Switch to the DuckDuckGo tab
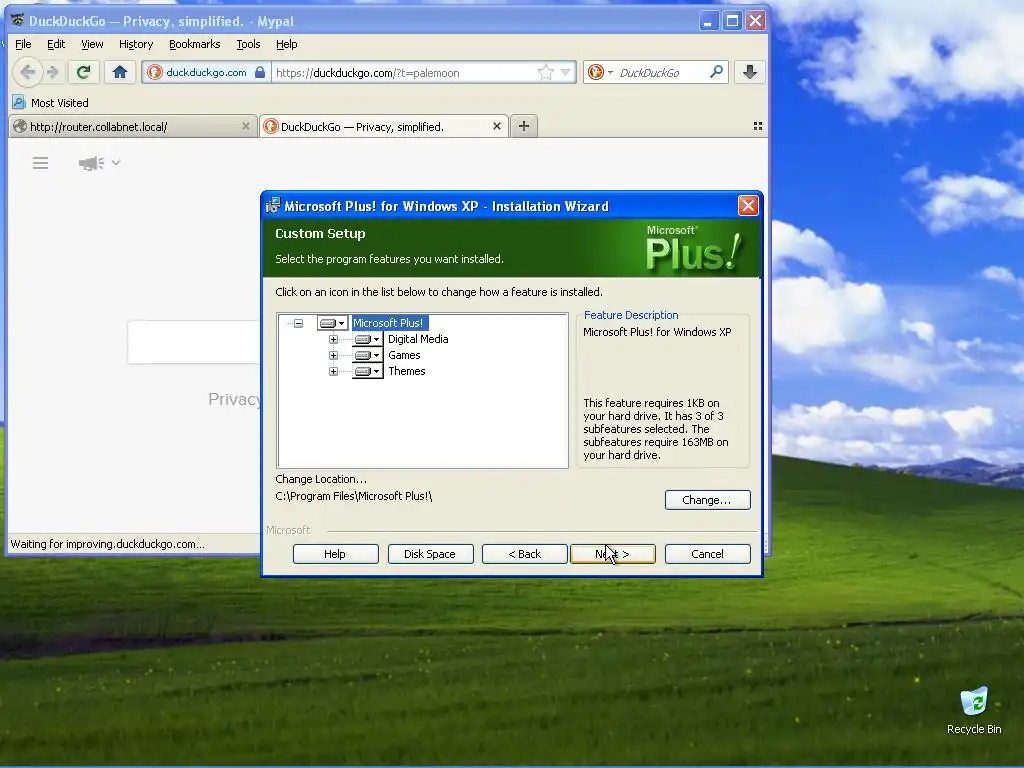 pos(382,127)
